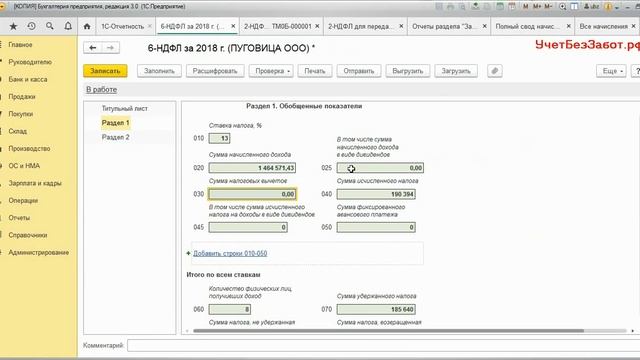
Task: Click the Отправить button
Action: tap(359, 71)
